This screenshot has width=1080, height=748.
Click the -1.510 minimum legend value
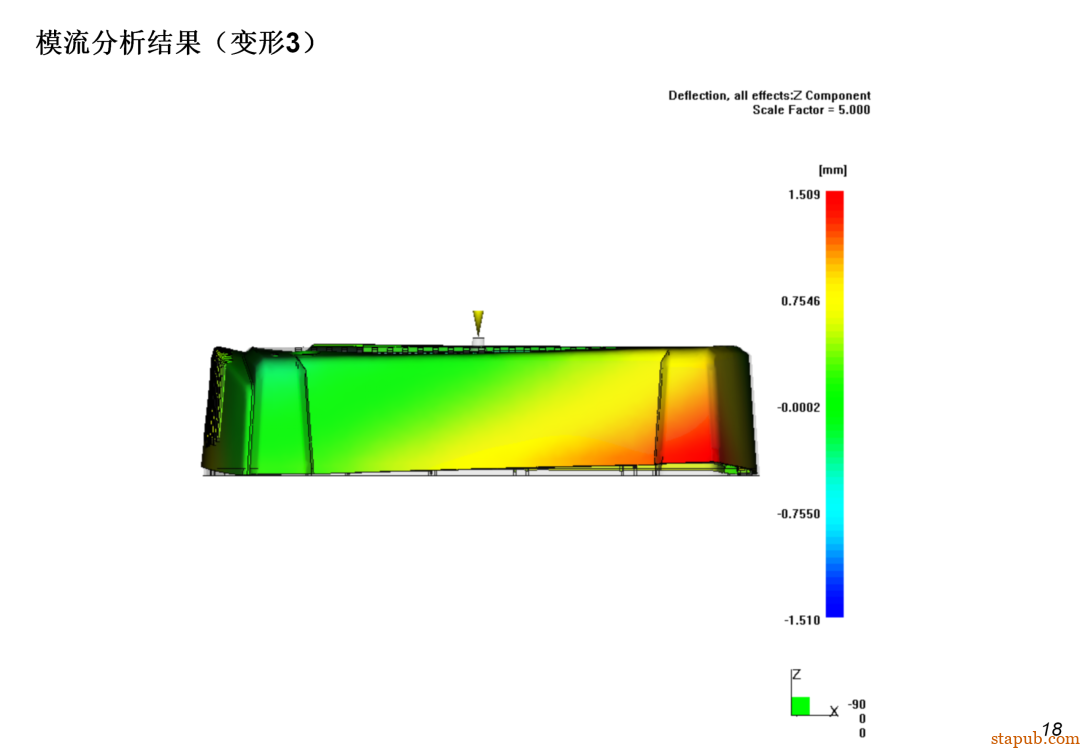tap(802, 620)
